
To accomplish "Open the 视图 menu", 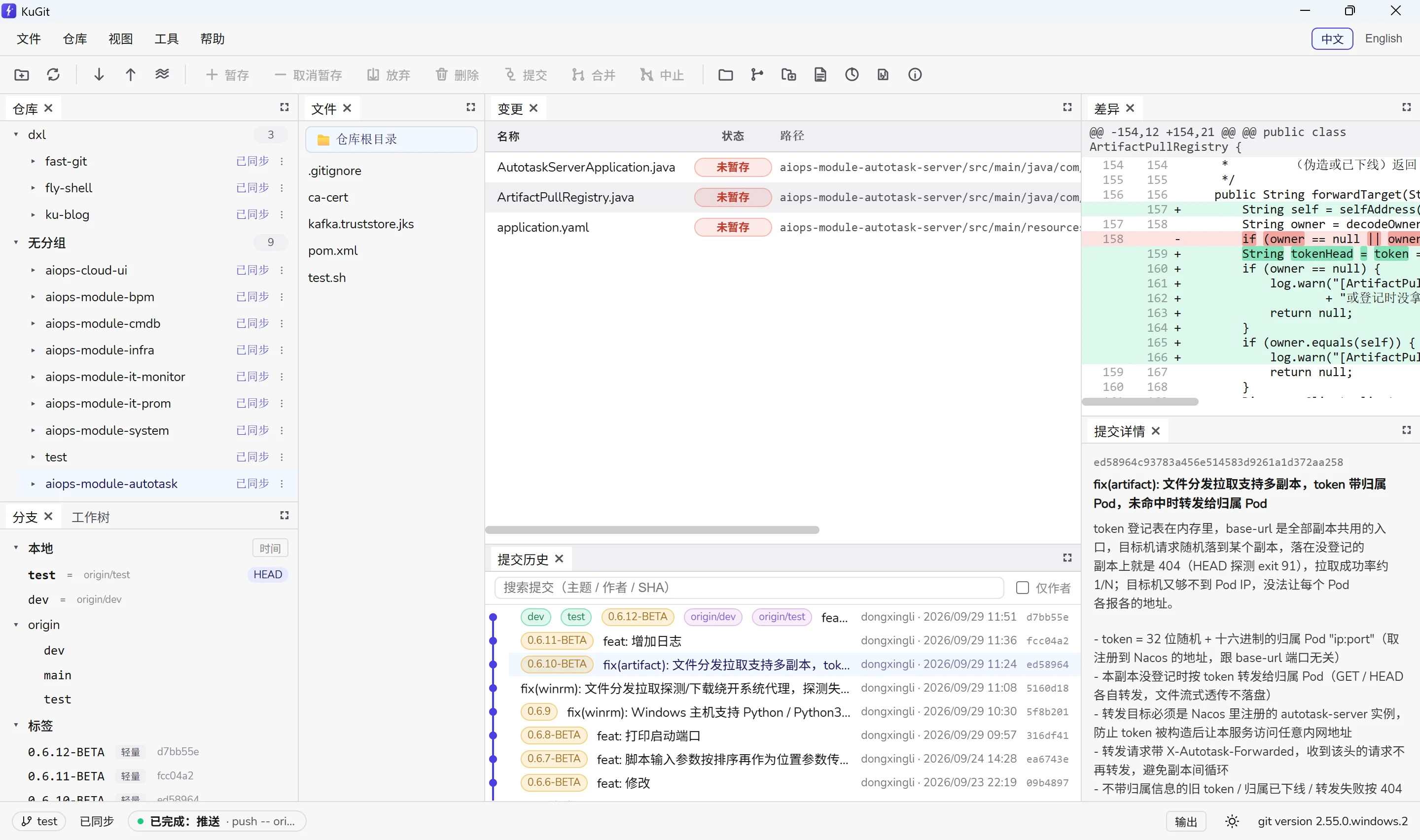I will [x=120, y=38].
